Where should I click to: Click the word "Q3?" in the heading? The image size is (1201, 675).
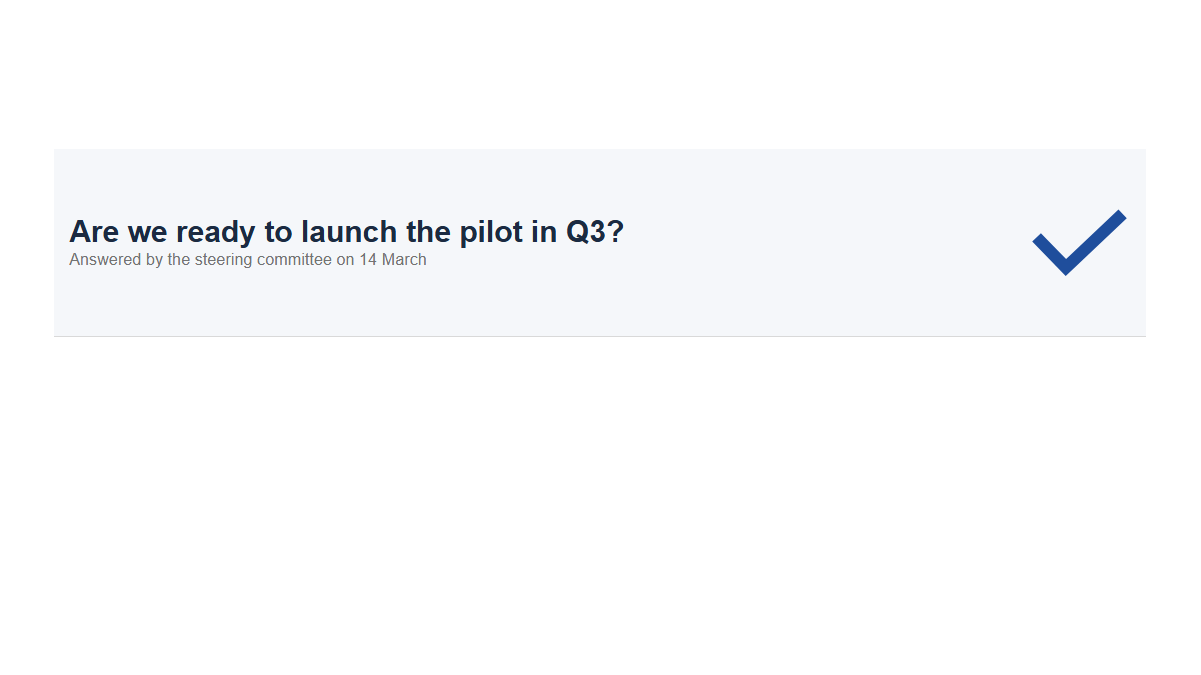pyautogui.click(x=595, y=232)
